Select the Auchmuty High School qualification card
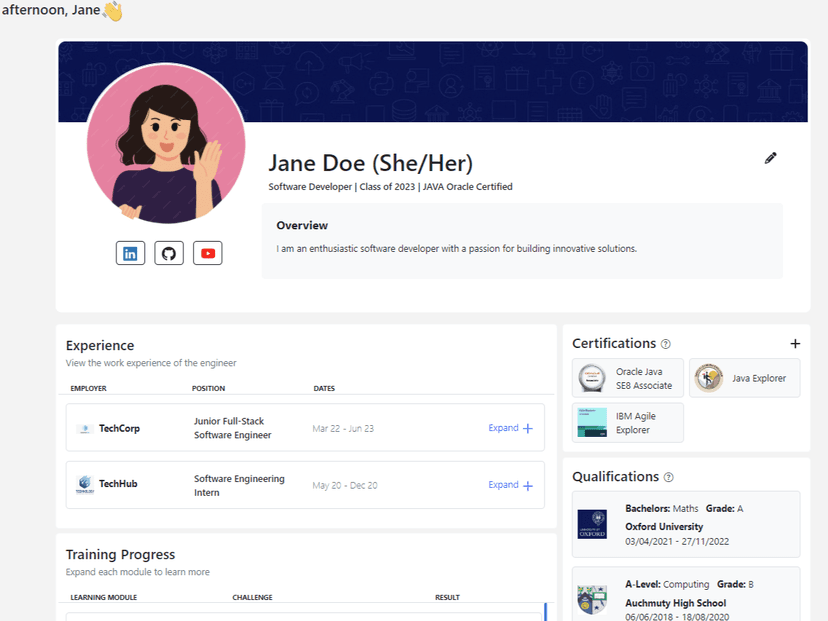This screenshot has width=828, height=621. click(685, 594)
